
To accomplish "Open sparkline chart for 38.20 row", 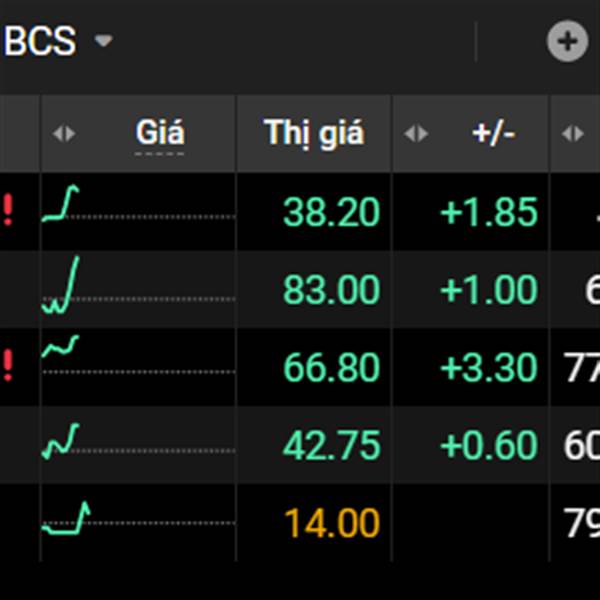I will pyautogui.click(x=62, y=205).
